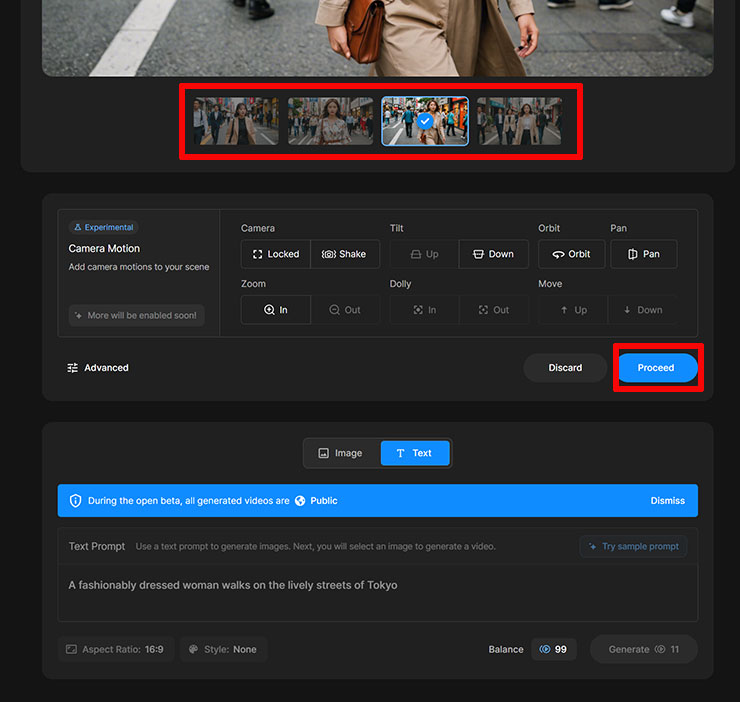Choose Dolly Out motion option
This screenshot has height=702, width=740.
493,310
